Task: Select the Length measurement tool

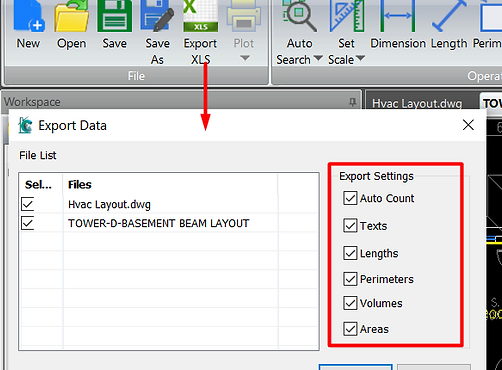Action: pos(449,16)
